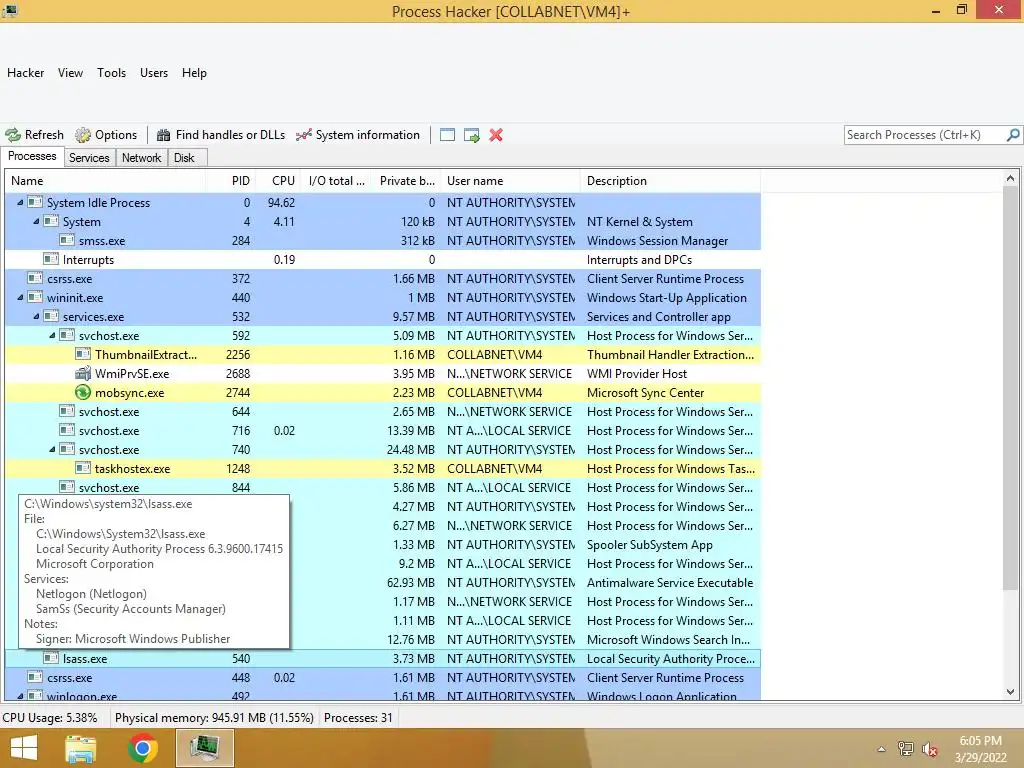Click the Physical memory status entry
This screenshot has height=768, width=1024.
tap(214, 718)
